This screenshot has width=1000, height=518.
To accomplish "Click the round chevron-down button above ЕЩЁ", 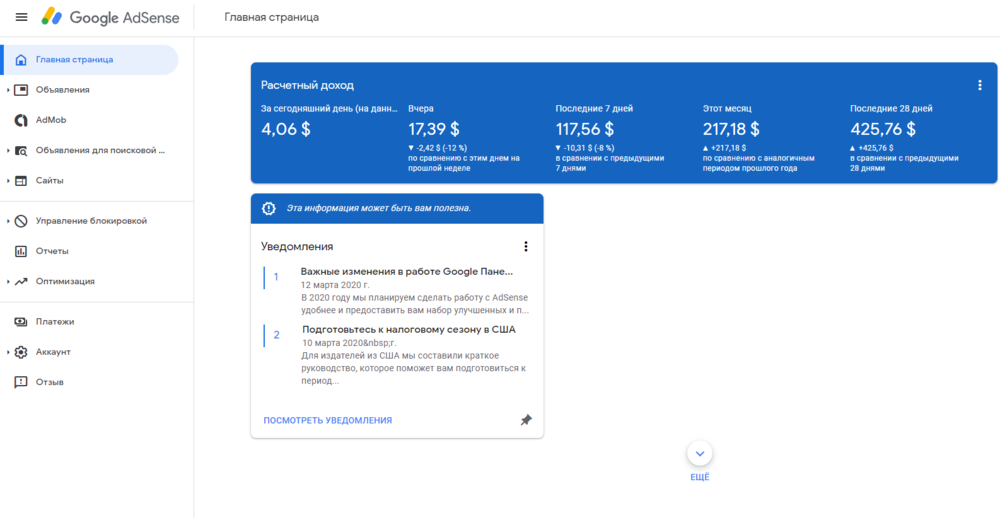I will click(x=700, y=454).
